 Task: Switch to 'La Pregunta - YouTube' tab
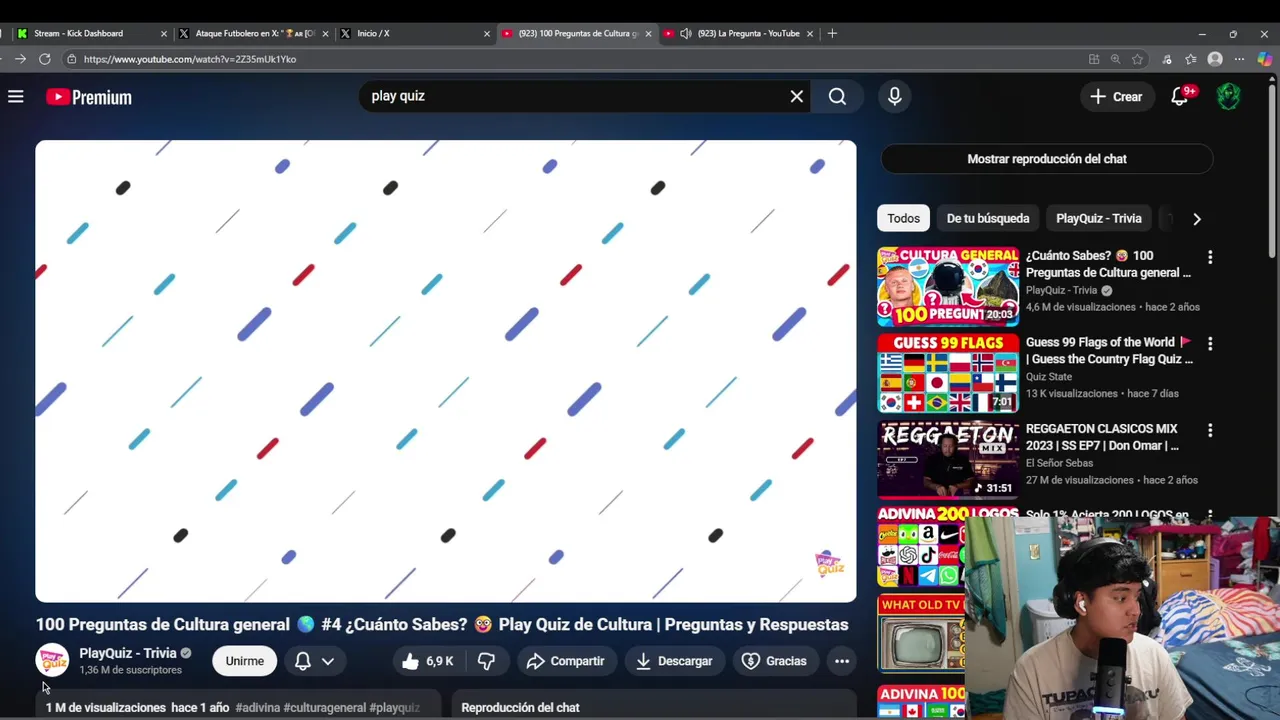click(x=738, y=33)
